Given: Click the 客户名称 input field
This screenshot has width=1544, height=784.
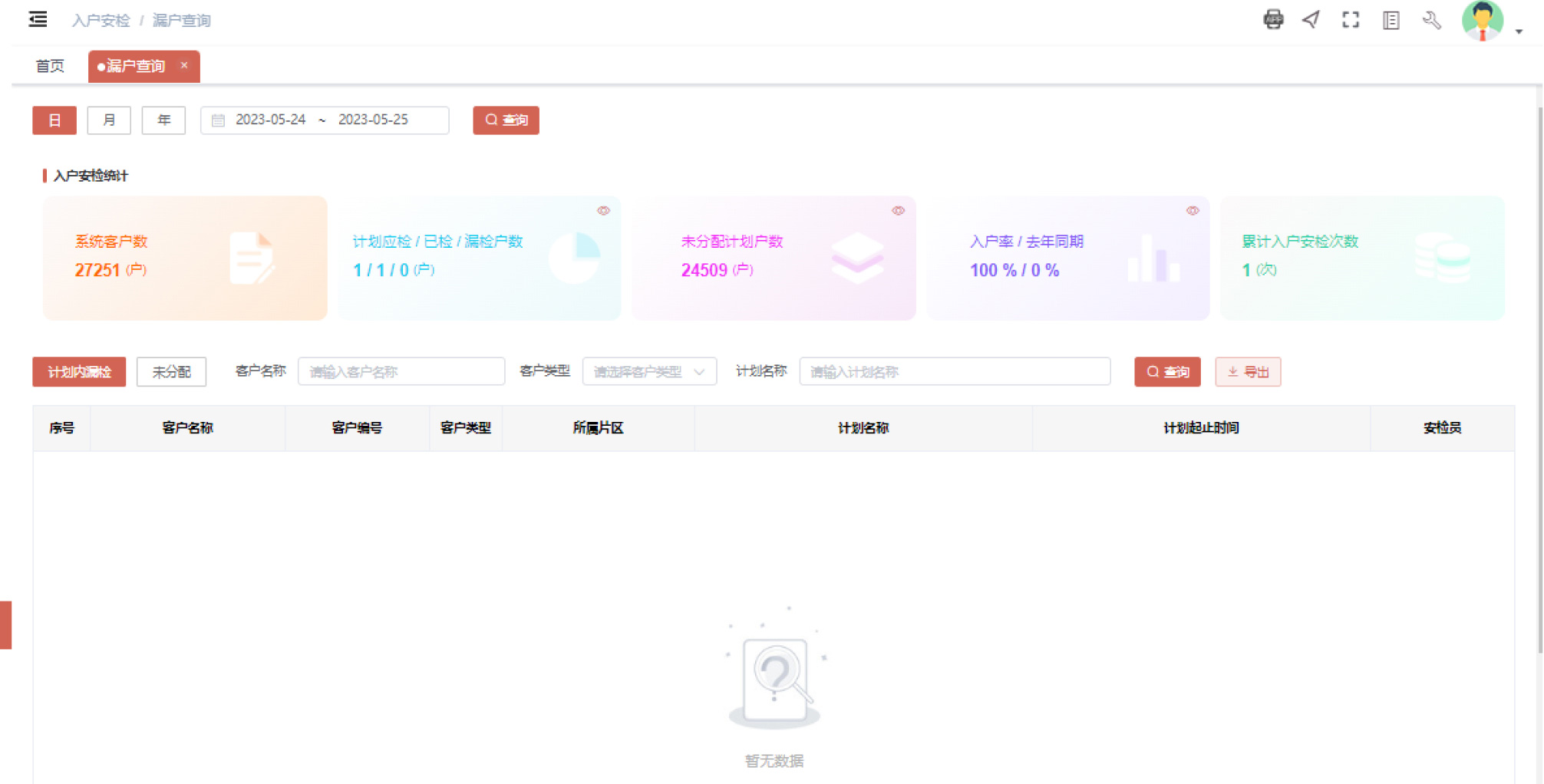Looking at the screenshot, I should coord(401,372).
